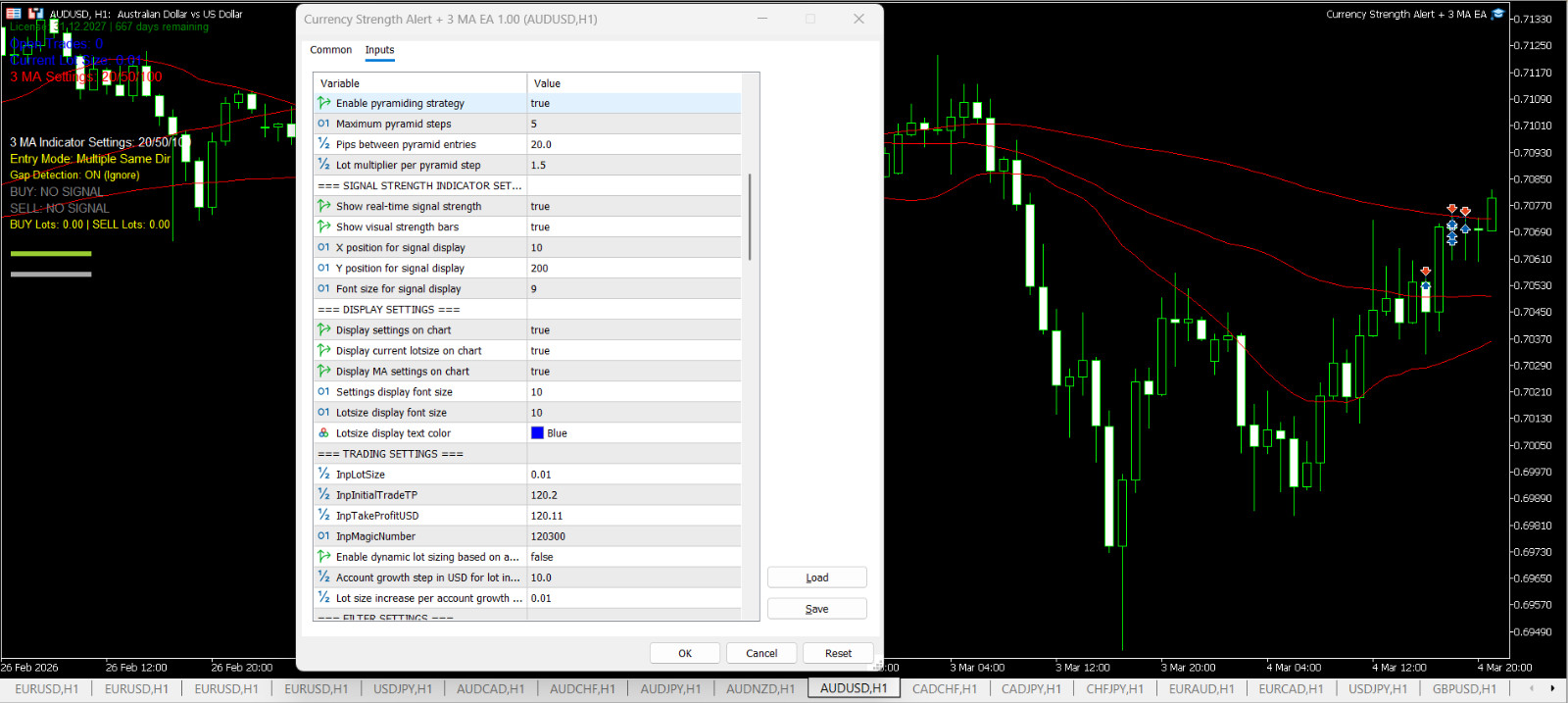Open the CADCHF,H1 chart tab
Viewport: 1568px width, 703px height.
pyautogui.click(x=945, y=688)
